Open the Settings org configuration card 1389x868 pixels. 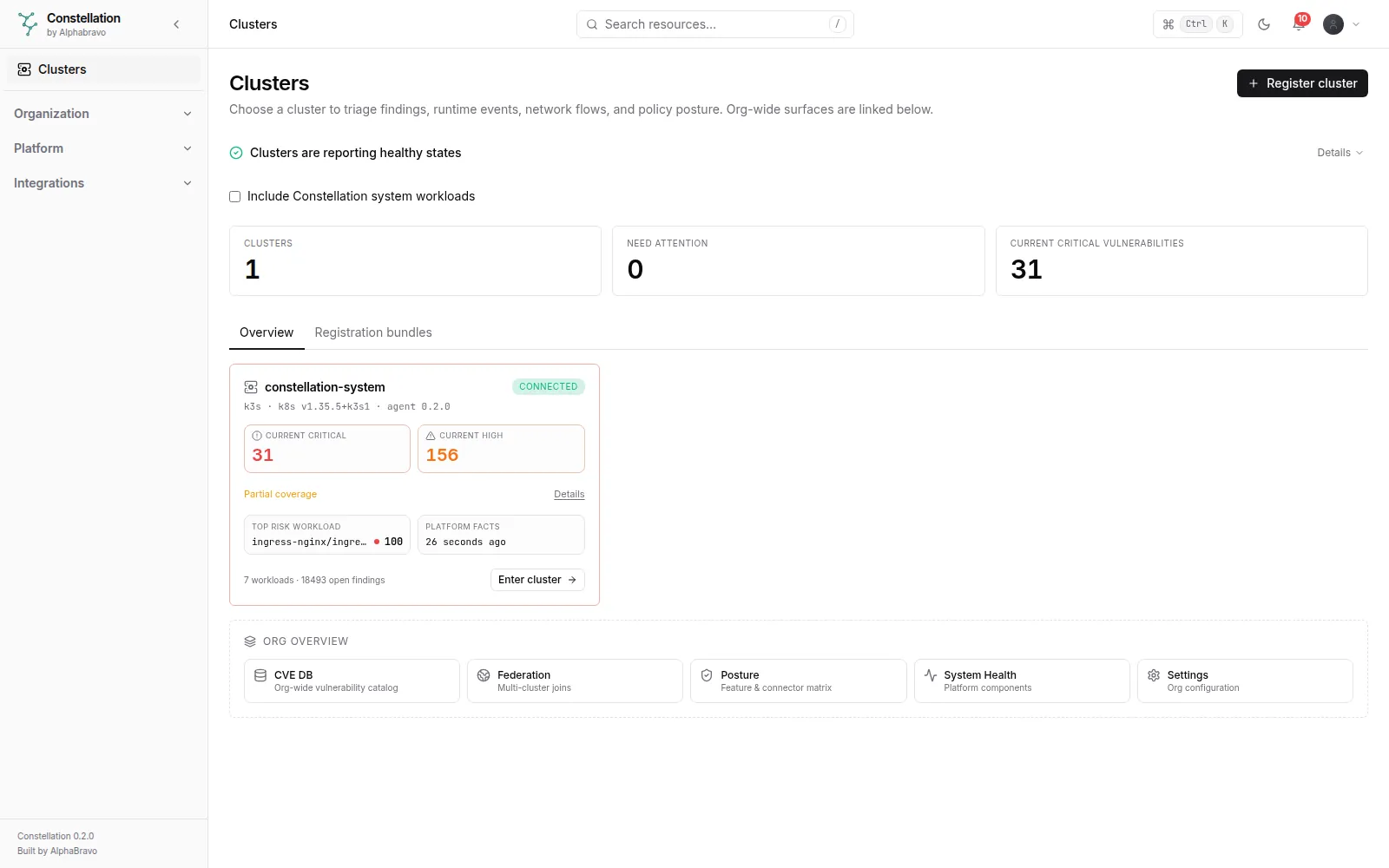[1245, 681]
